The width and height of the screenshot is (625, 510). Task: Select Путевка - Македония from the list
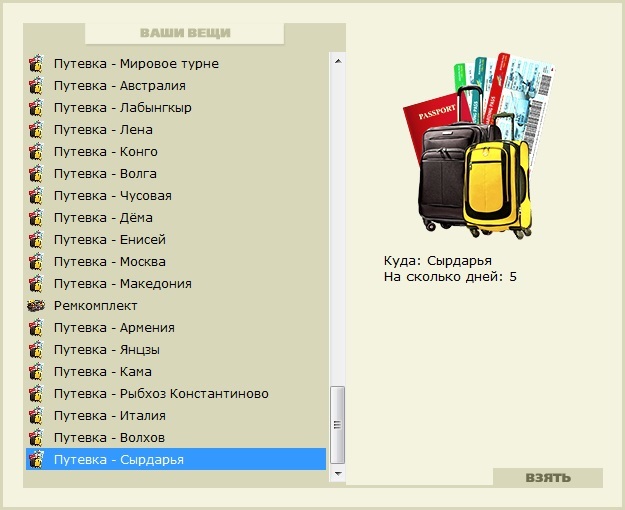point(176,284)
